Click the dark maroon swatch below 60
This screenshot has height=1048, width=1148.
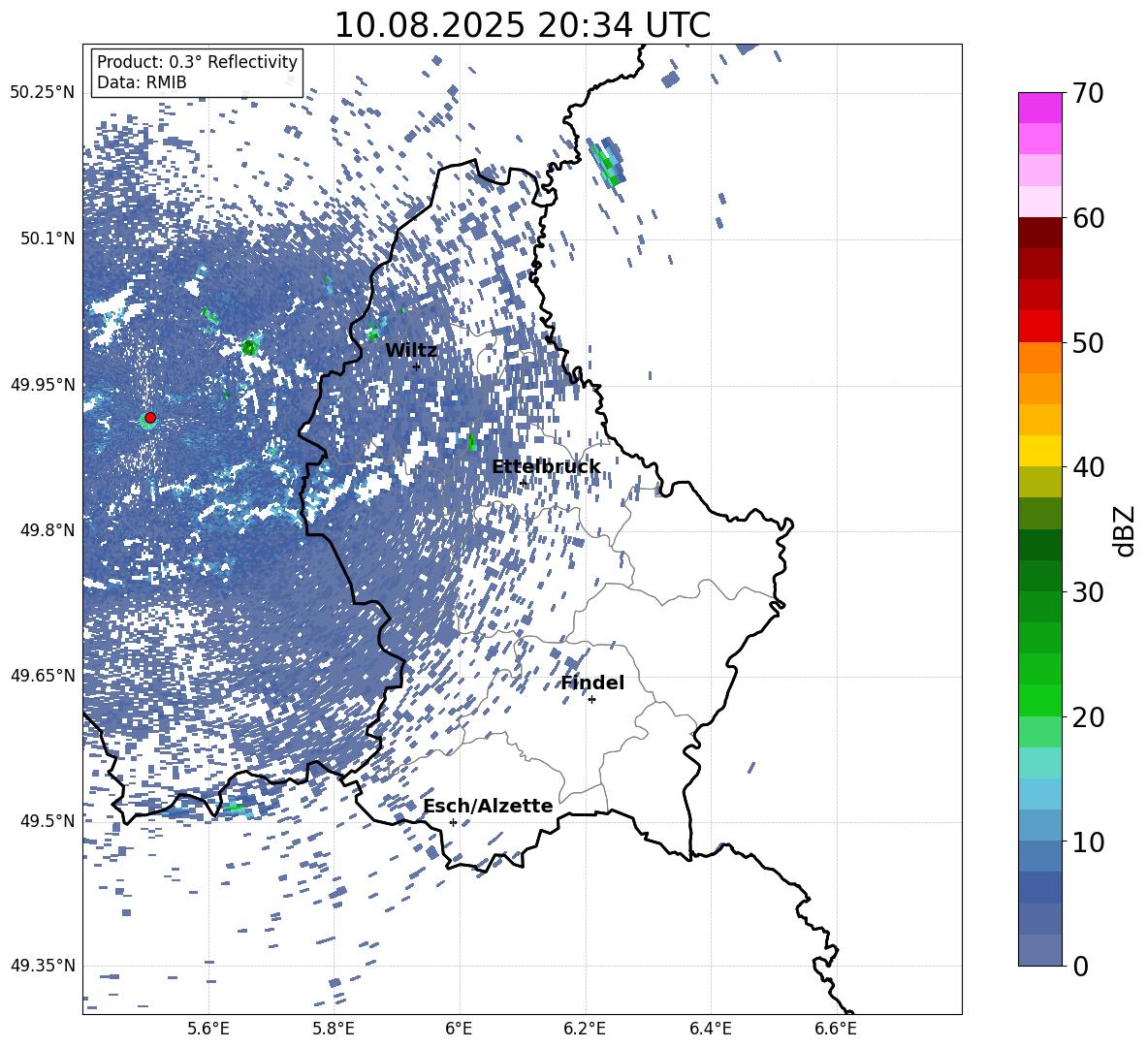pyautogui.click(x=1039, y=233)
